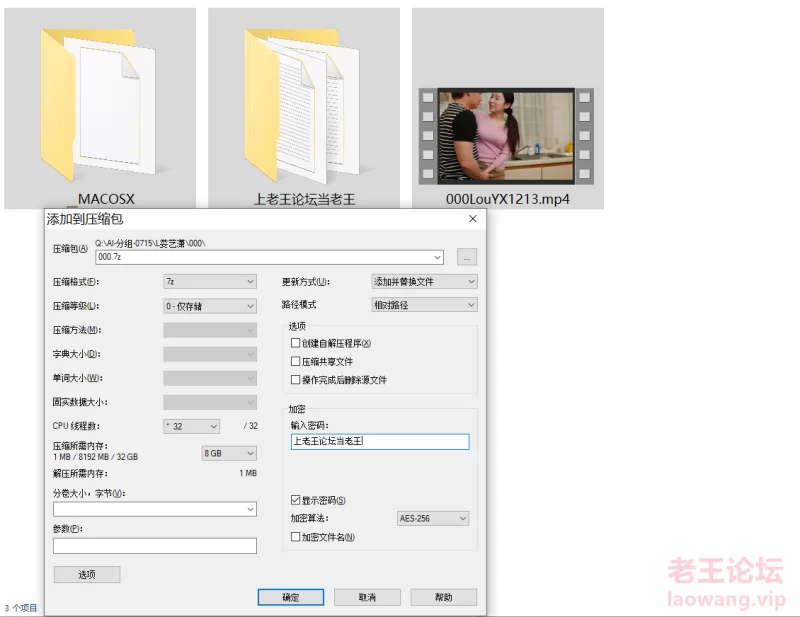The image size is (800, 617).
Task: Select the 000LouYX1213.mp4 video thumbnail
Action: coord(506,136)
